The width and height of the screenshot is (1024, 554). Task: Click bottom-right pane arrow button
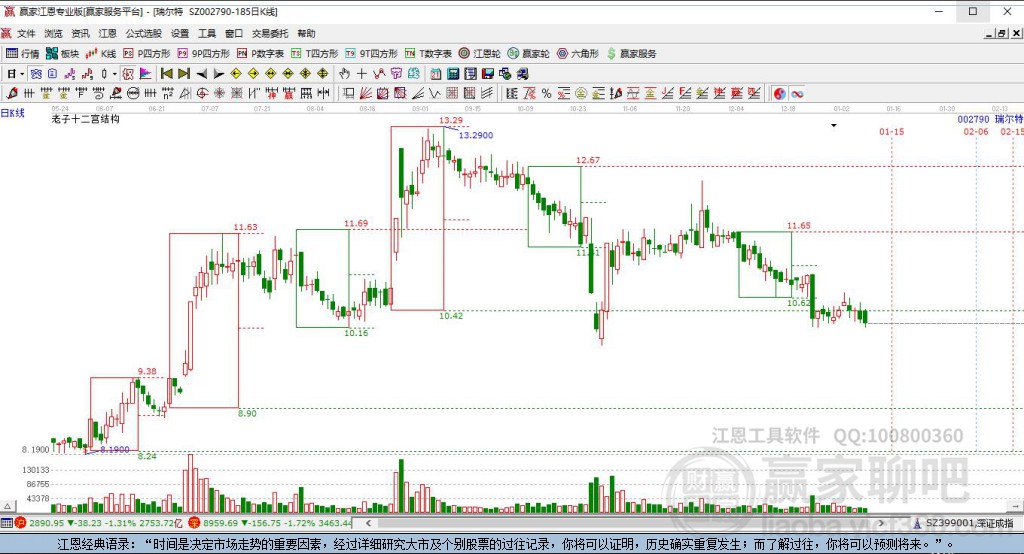(x=1016, y=506)
